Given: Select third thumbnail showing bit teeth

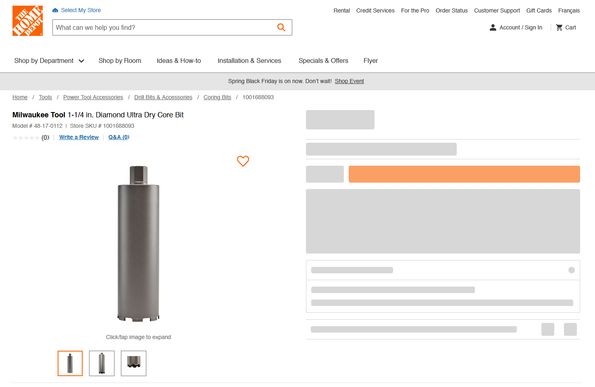Looking at the screenshot, I should pos(134,363).
